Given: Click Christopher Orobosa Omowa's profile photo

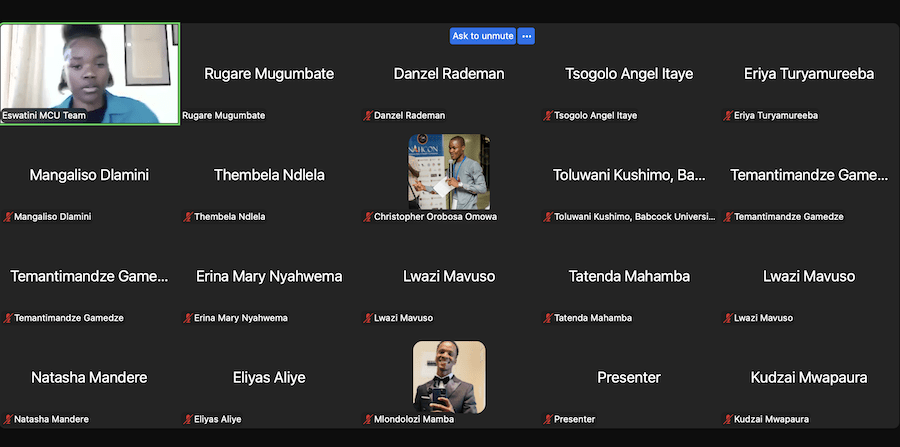Looking at the screenshot, I should 449,172.
